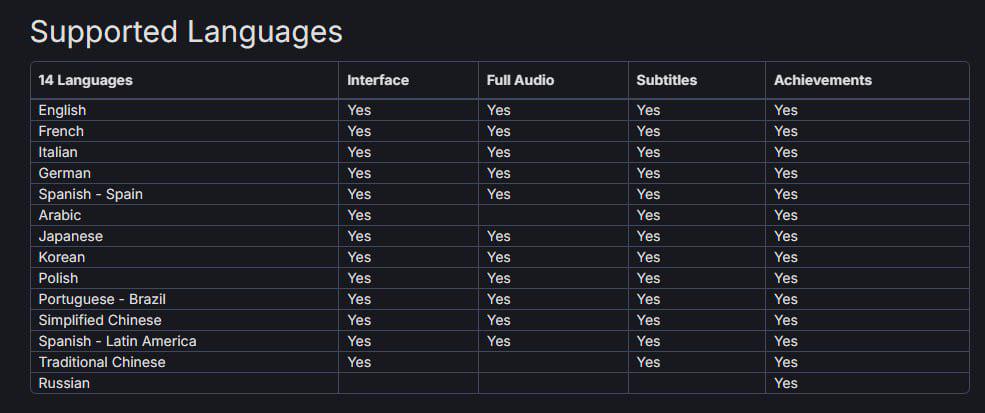
Task: Select the Traditional Chinese row label
Action: [102, 362]
